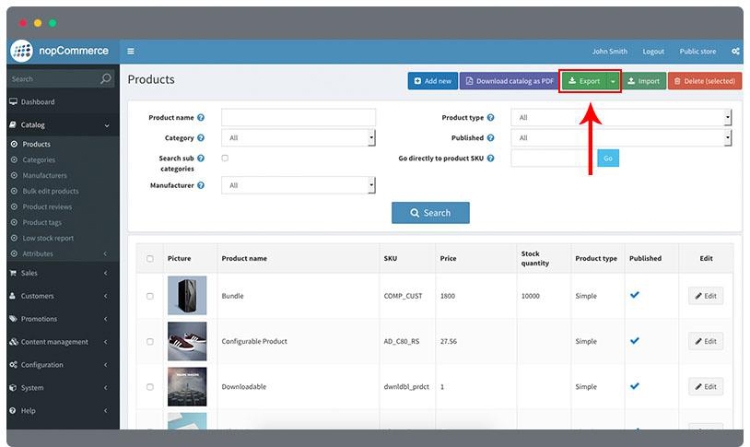750x447 pixels.
Task: Open the Bundle product thumbnail
Action: pyautogui.click(x=187, y=295)
